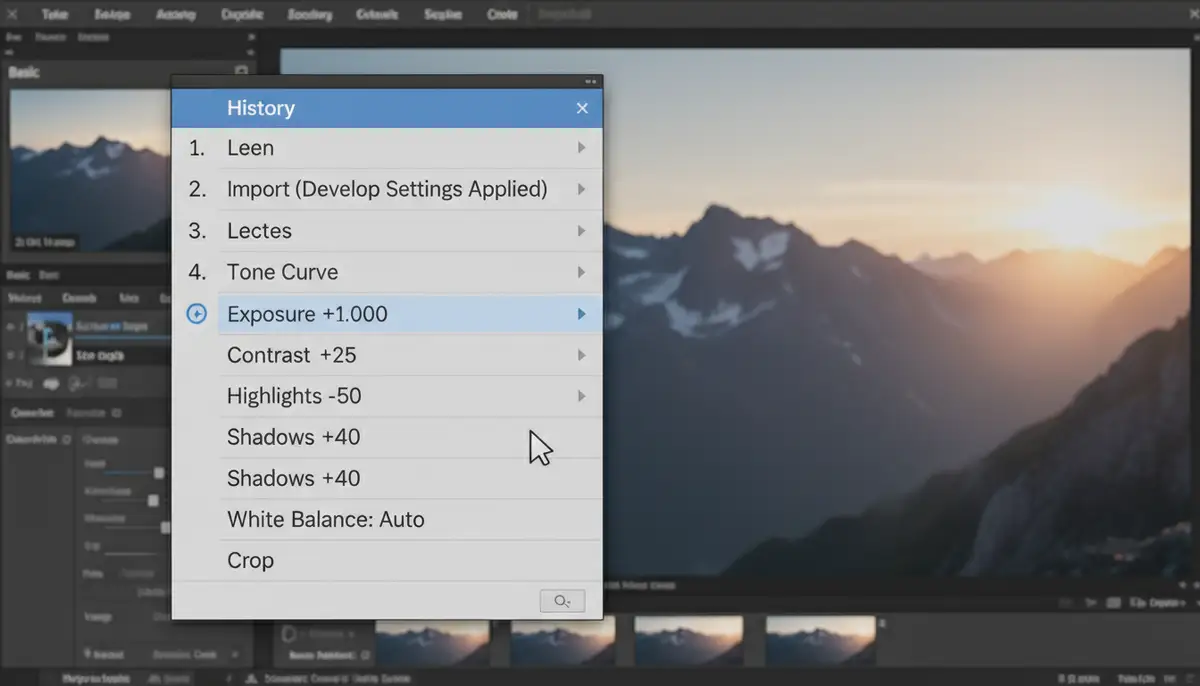This screenshot has height=686, width=1200.
Task: Open the search icon at History panel bottom
Action: click(562, 600)
